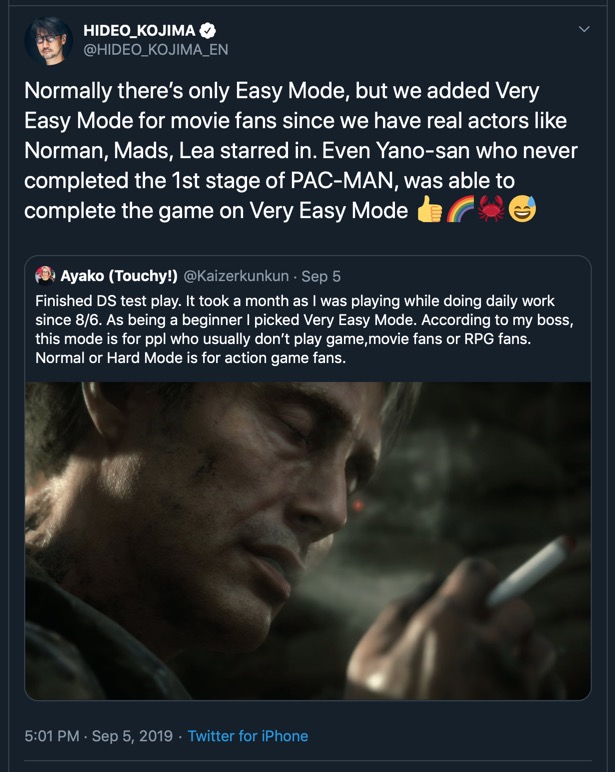Viewport: 615px width, 772px height.
Task: Open the quoted tweet's game screenshot image
Action: click(307, 540)
